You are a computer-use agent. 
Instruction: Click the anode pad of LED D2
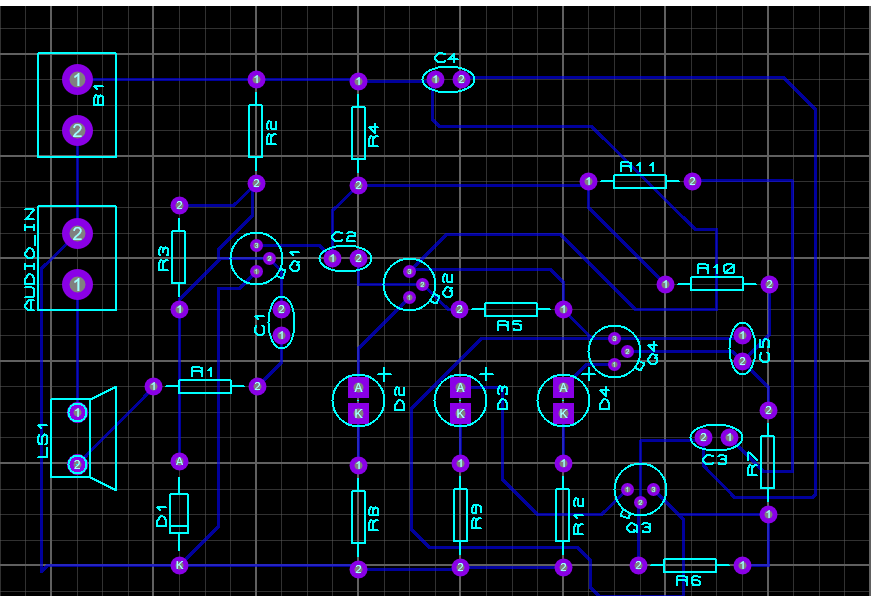[x=359, y=388]
